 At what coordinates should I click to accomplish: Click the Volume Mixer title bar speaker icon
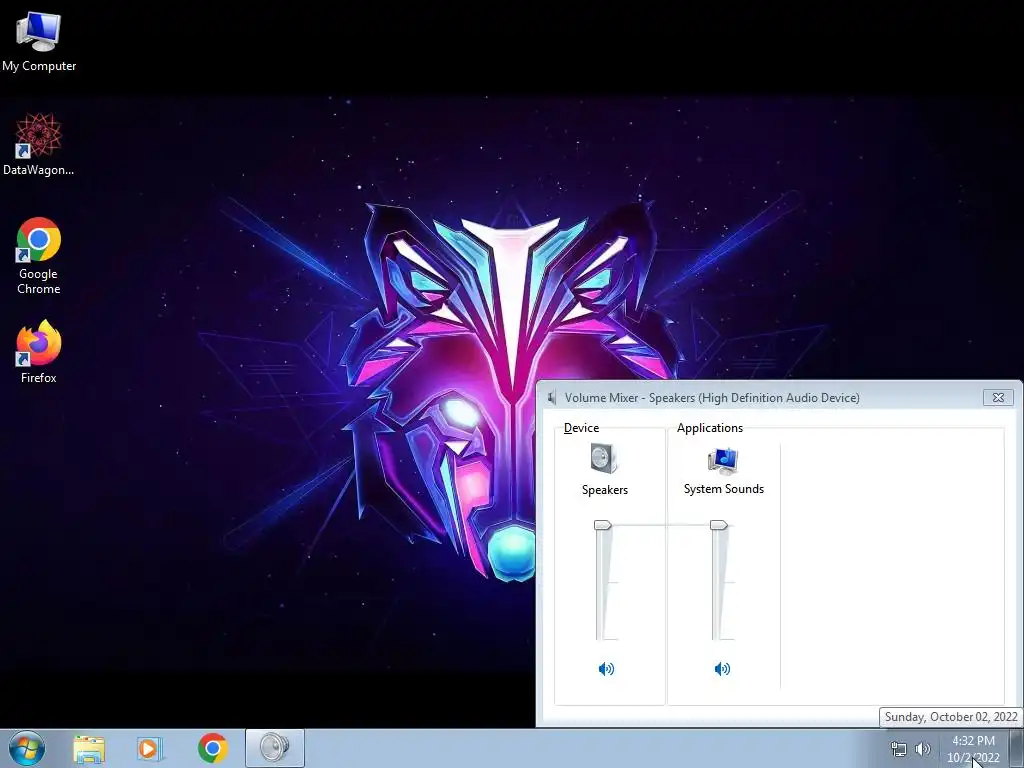point(552,398)
